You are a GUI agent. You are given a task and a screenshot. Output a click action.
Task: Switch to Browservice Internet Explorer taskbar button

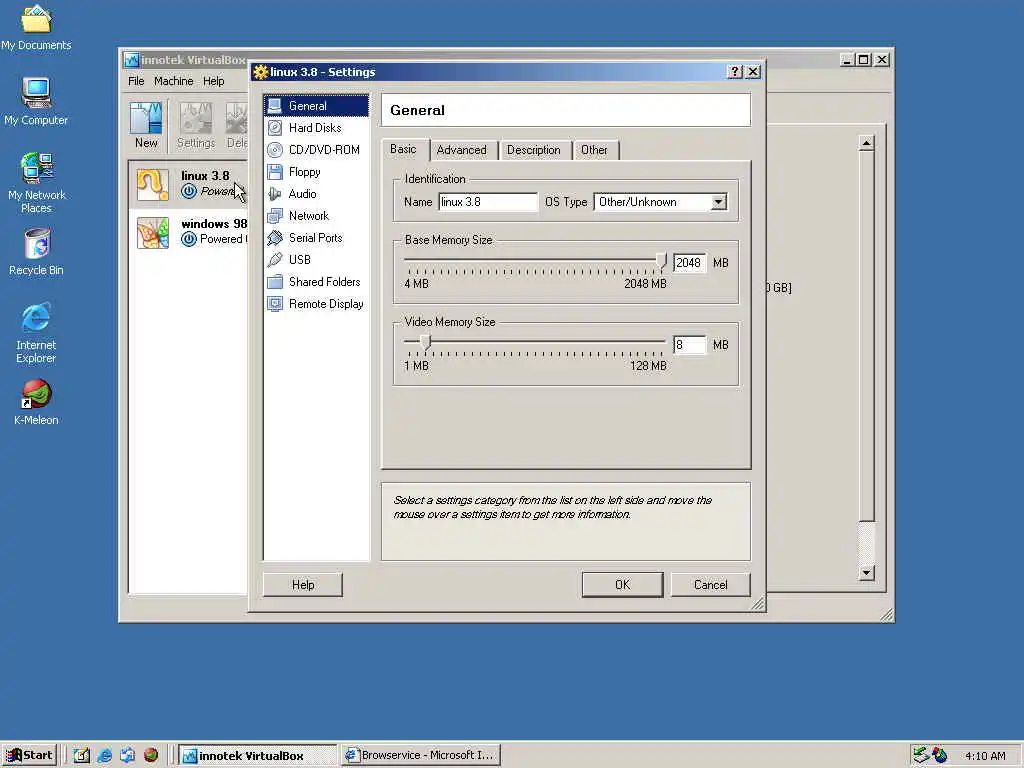coord(421,756)
